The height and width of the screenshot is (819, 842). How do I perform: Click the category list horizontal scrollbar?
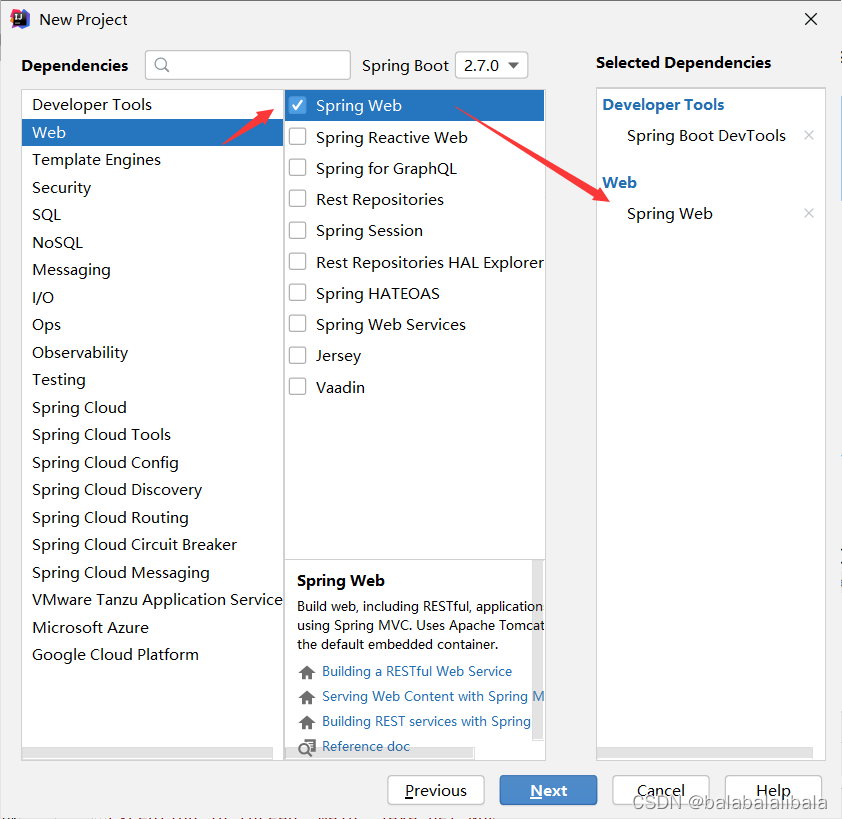pos(147,753)
